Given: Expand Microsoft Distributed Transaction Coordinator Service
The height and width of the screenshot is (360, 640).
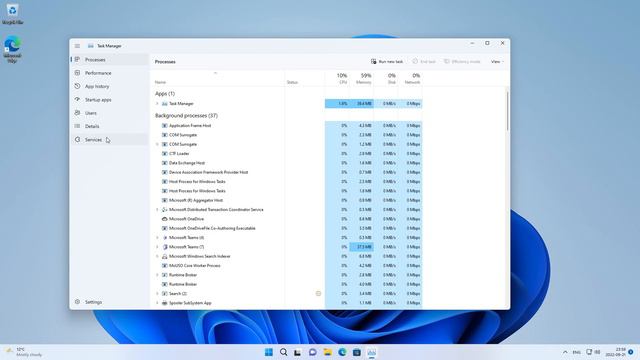Looking at the screenshot, I should pyautogui.click(x=157, y=209).
